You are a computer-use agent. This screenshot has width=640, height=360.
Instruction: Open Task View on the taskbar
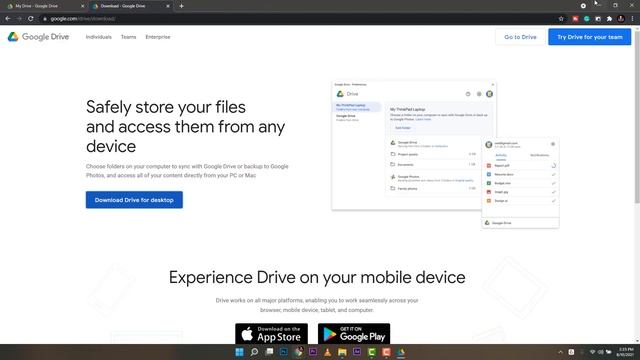(x=269, y=352)
